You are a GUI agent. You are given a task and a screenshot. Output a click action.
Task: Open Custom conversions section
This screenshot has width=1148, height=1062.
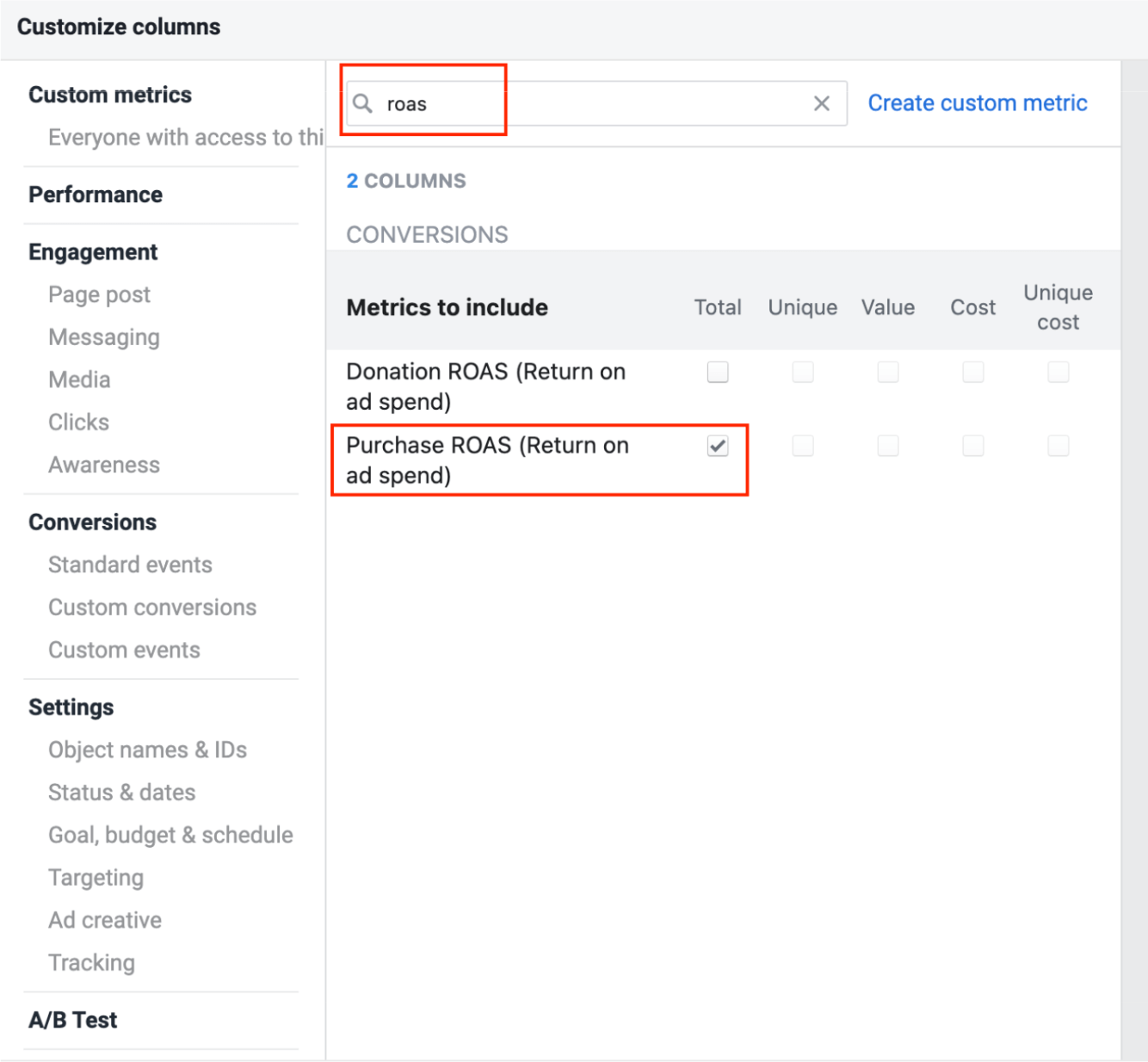tap(152, 608)
